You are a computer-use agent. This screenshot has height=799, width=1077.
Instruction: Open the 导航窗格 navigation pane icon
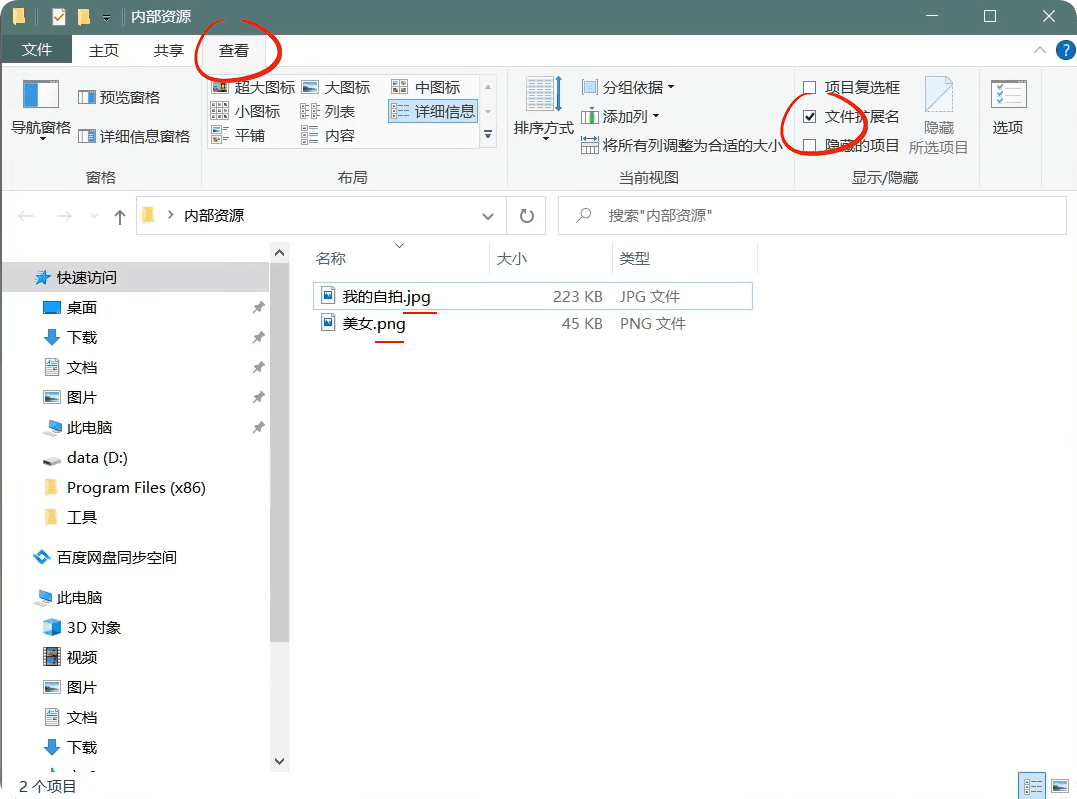click(40, 96)
